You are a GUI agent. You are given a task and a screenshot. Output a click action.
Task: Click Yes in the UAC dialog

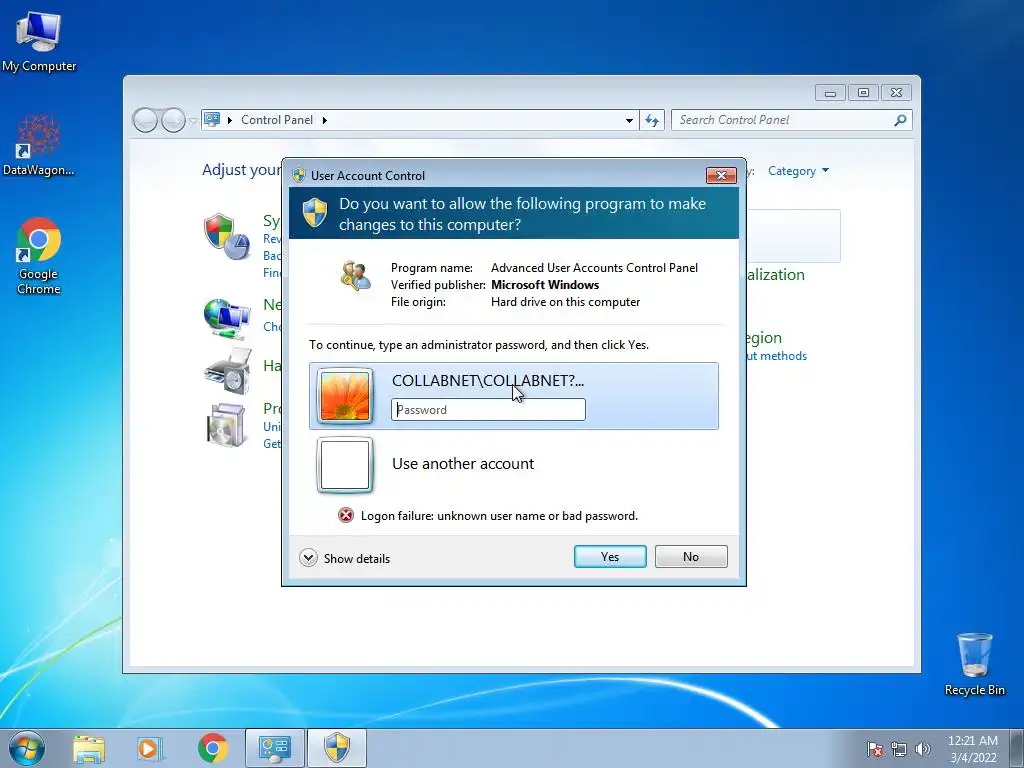click(610, 556)
